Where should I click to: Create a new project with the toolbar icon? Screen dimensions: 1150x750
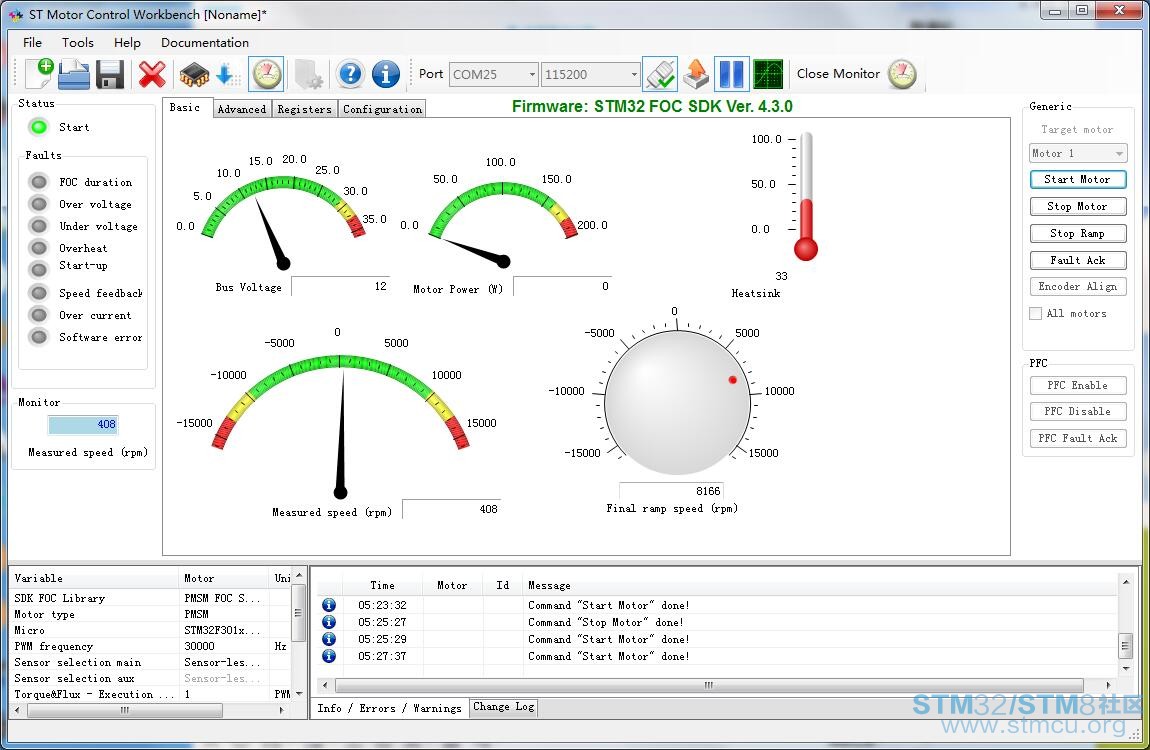[39, 74]
